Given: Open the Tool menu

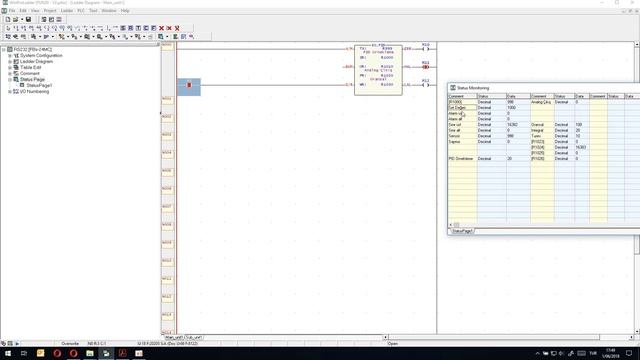Looking at the screenshot, I should pyautogui.click(x=93, y=11).
